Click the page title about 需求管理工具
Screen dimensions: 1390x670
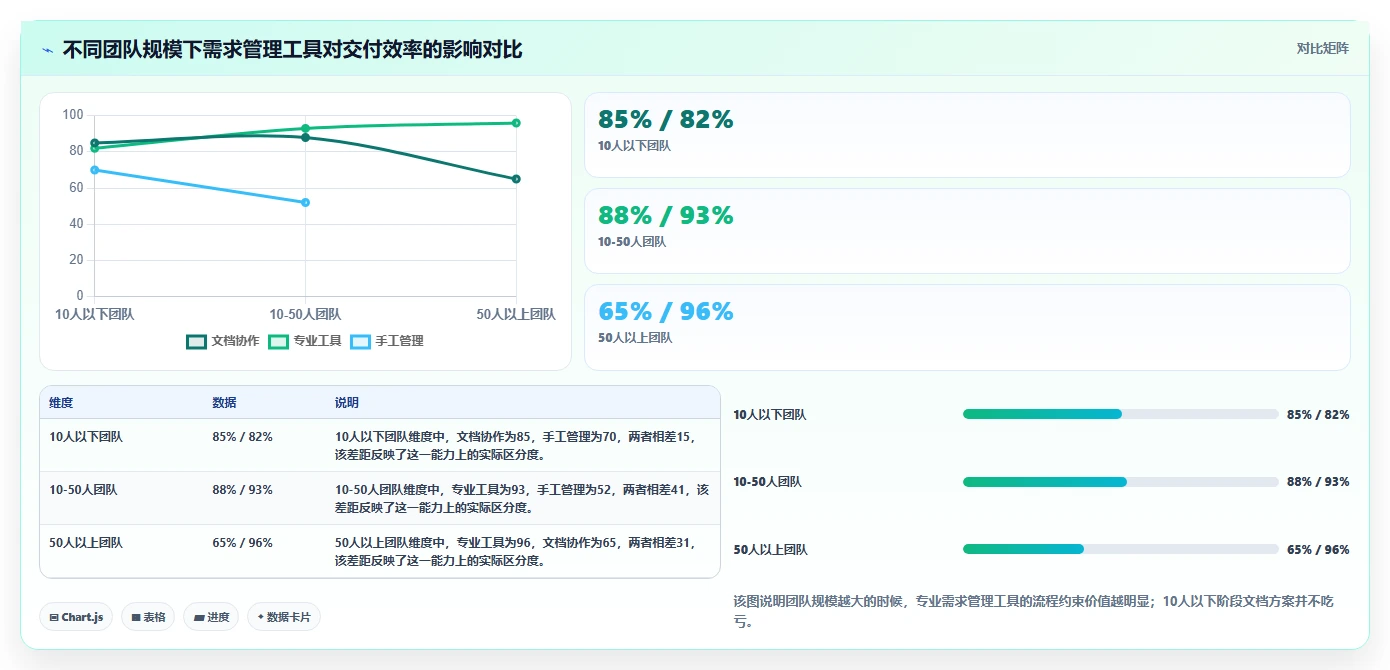pyautogui.click(x=292, y=50)
